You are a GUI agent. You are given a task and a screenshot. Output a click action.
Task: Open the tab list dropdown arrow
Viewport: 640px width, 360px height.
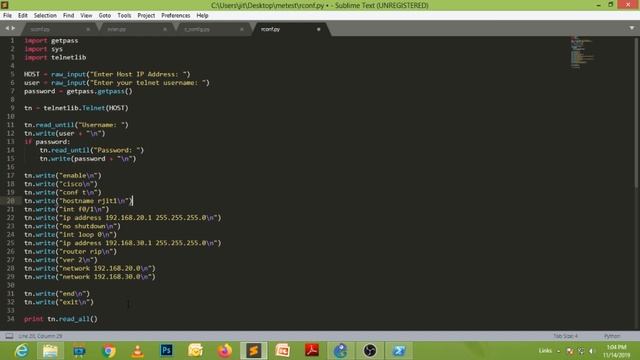(x=631, y=28)
